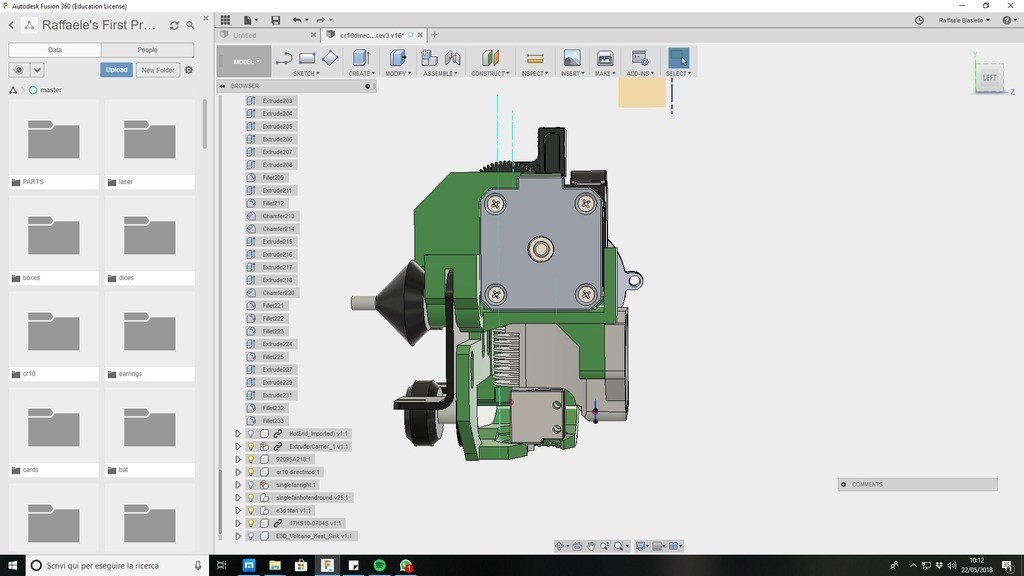Expand the COMMENTS panel

tap(843, 485)
